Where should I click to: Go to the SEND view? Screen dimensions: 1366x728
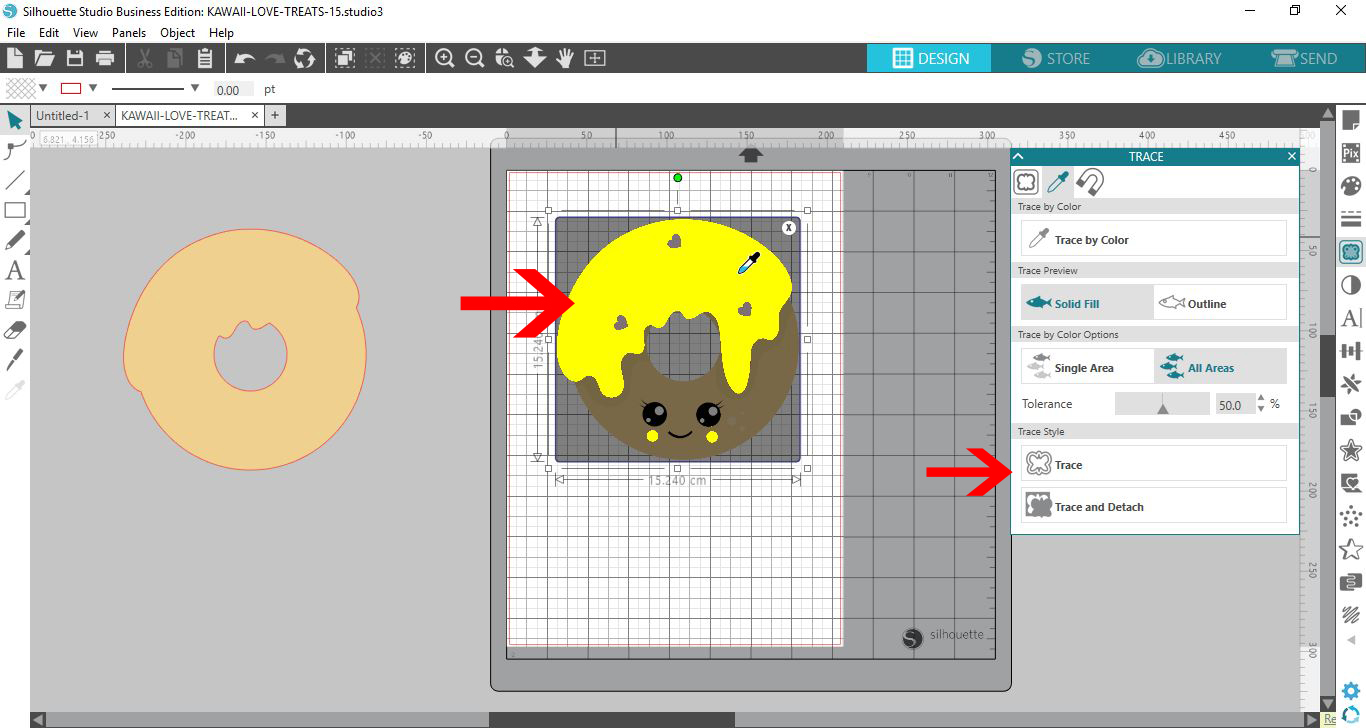coord(1303,58)
